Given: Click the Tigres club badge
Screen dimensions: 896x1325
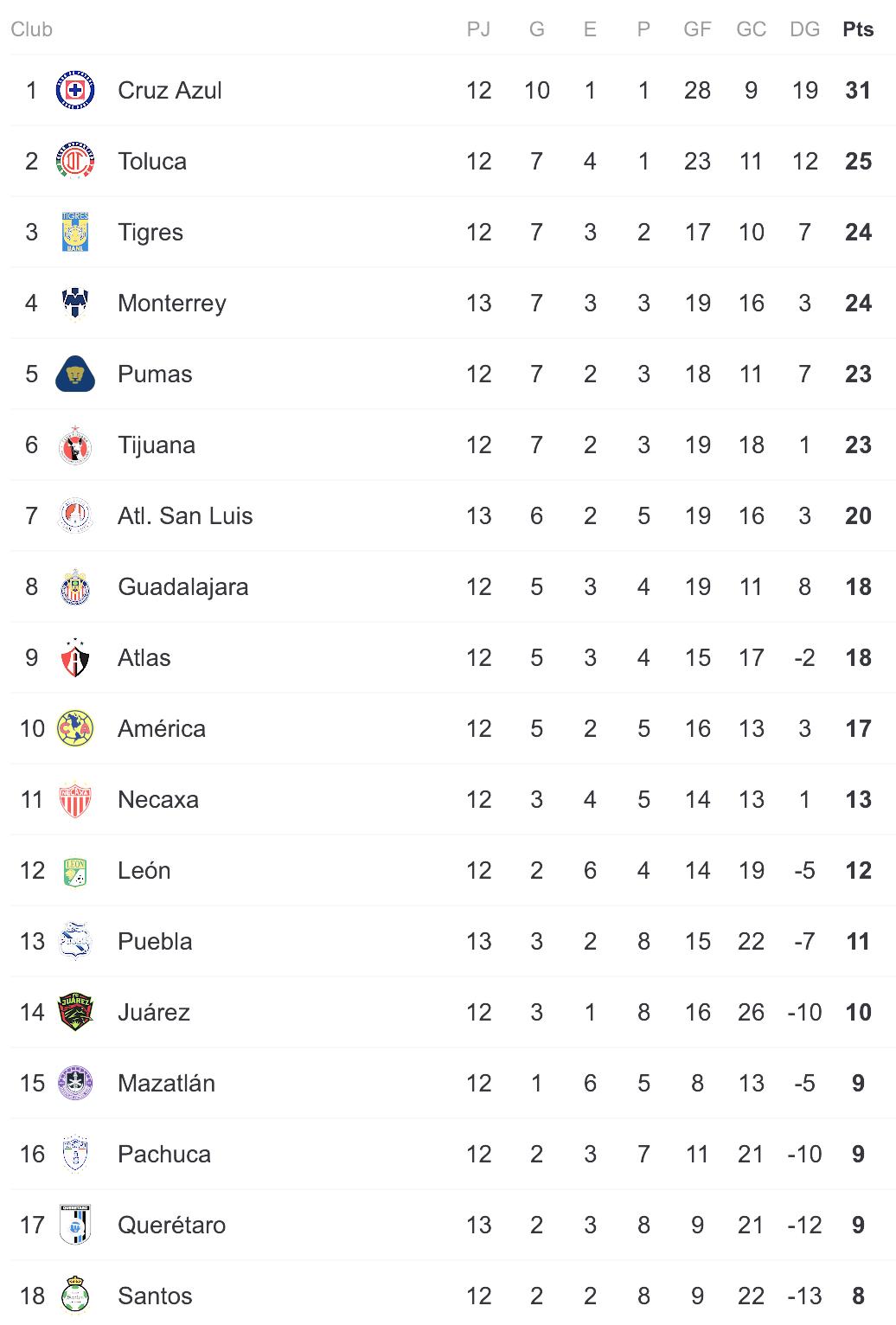Looking at the screenshot, I should coord(75,233).
